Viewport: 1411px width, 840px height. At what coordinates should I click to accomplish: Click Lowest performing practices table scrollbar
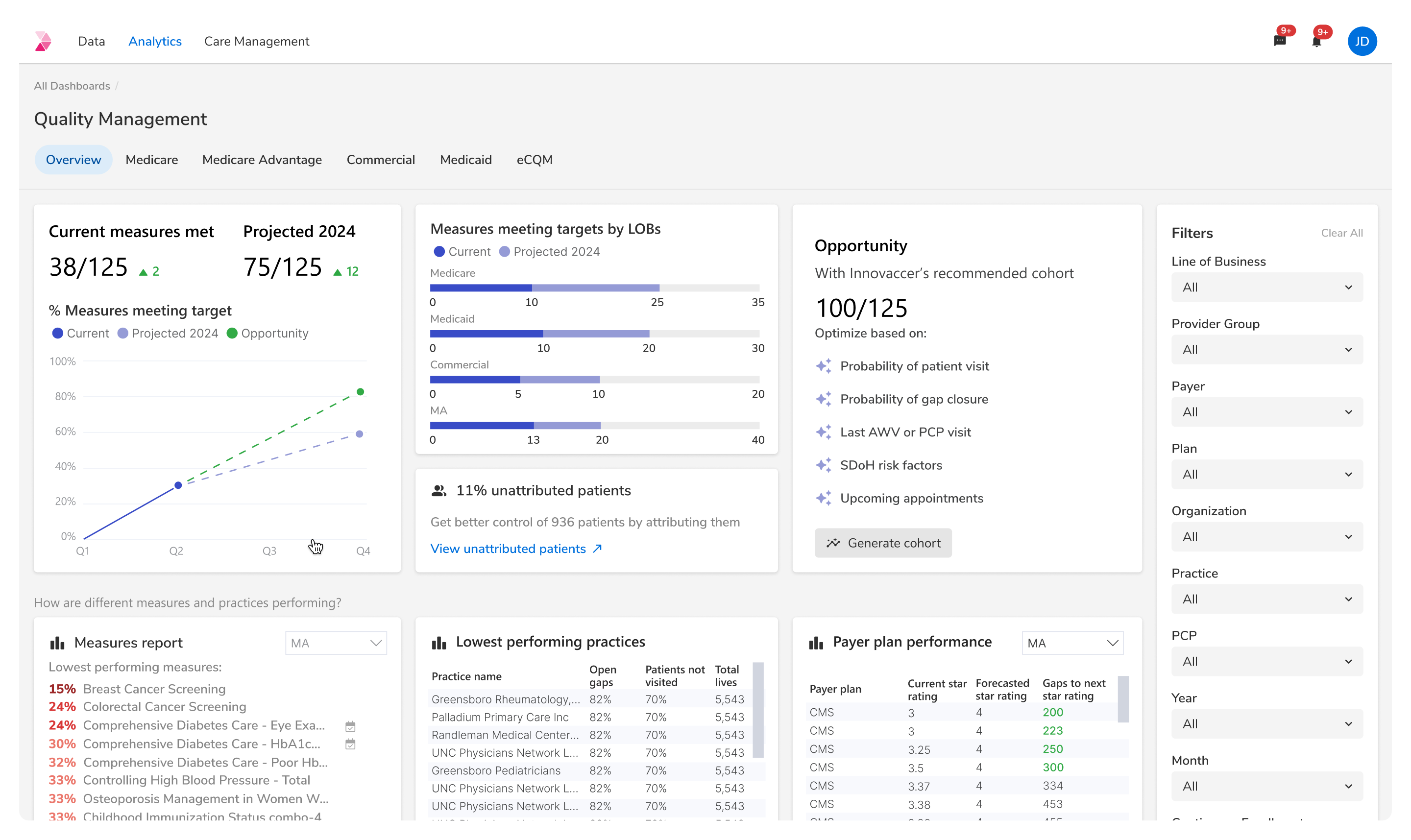pyautogui.click(x=757, y=710)
